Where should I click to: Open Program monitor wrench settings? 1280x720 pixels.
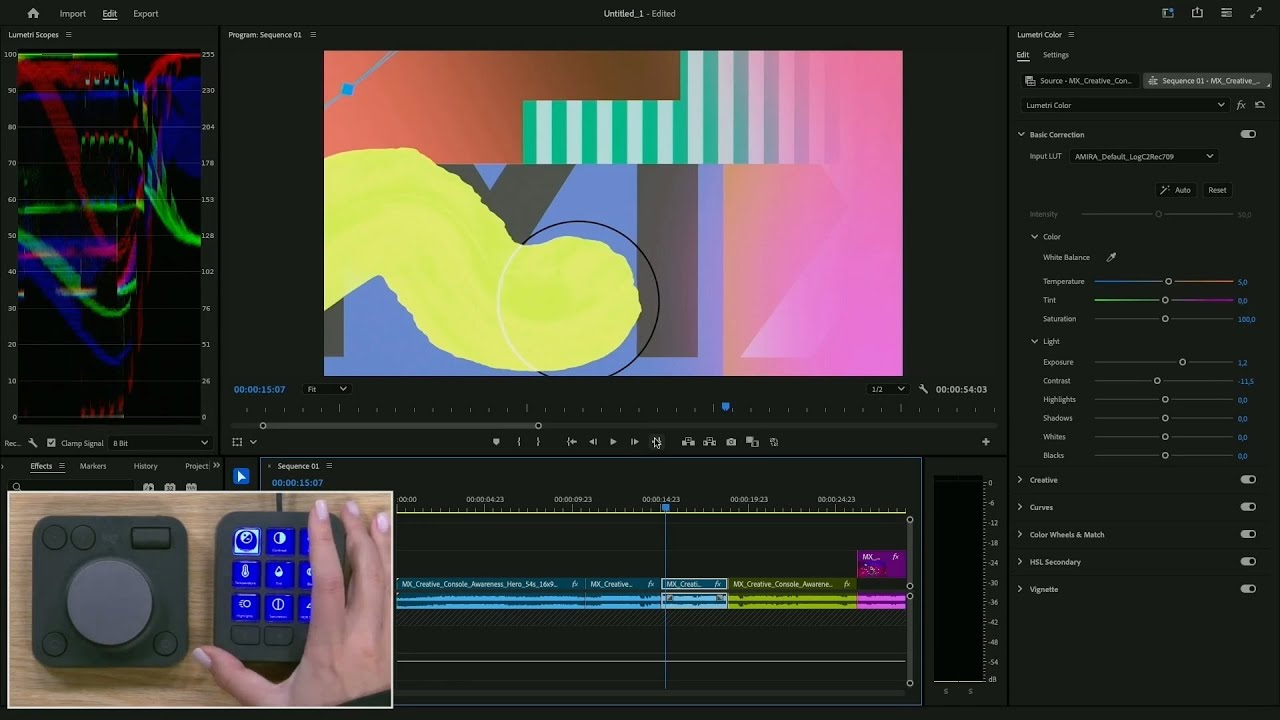(923, 389)
